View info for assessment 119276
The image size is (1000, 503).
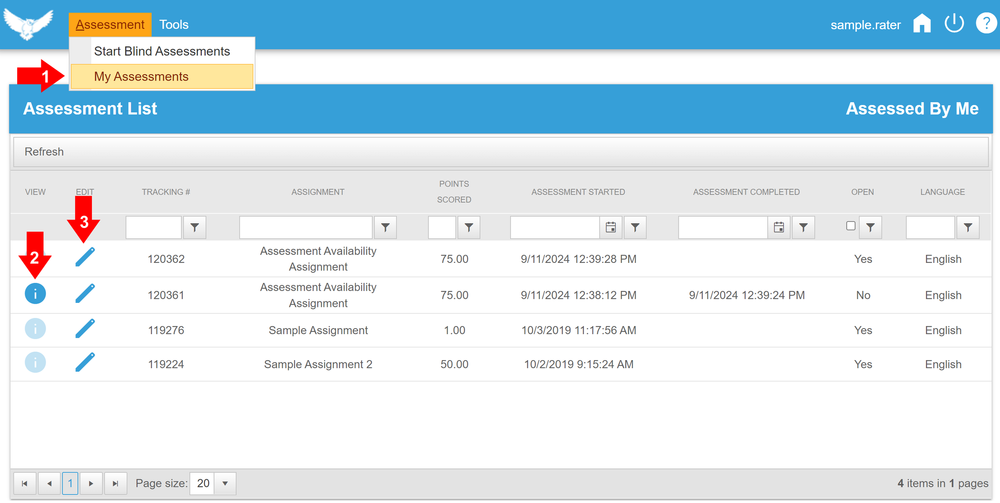coord(35,329)
